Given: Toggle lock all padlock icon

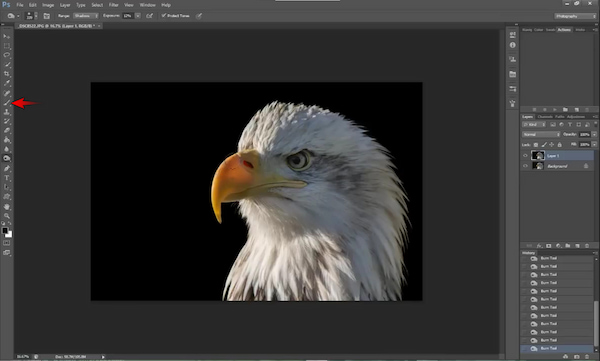Looking at the screenshot, I should [x=559, y=145].
